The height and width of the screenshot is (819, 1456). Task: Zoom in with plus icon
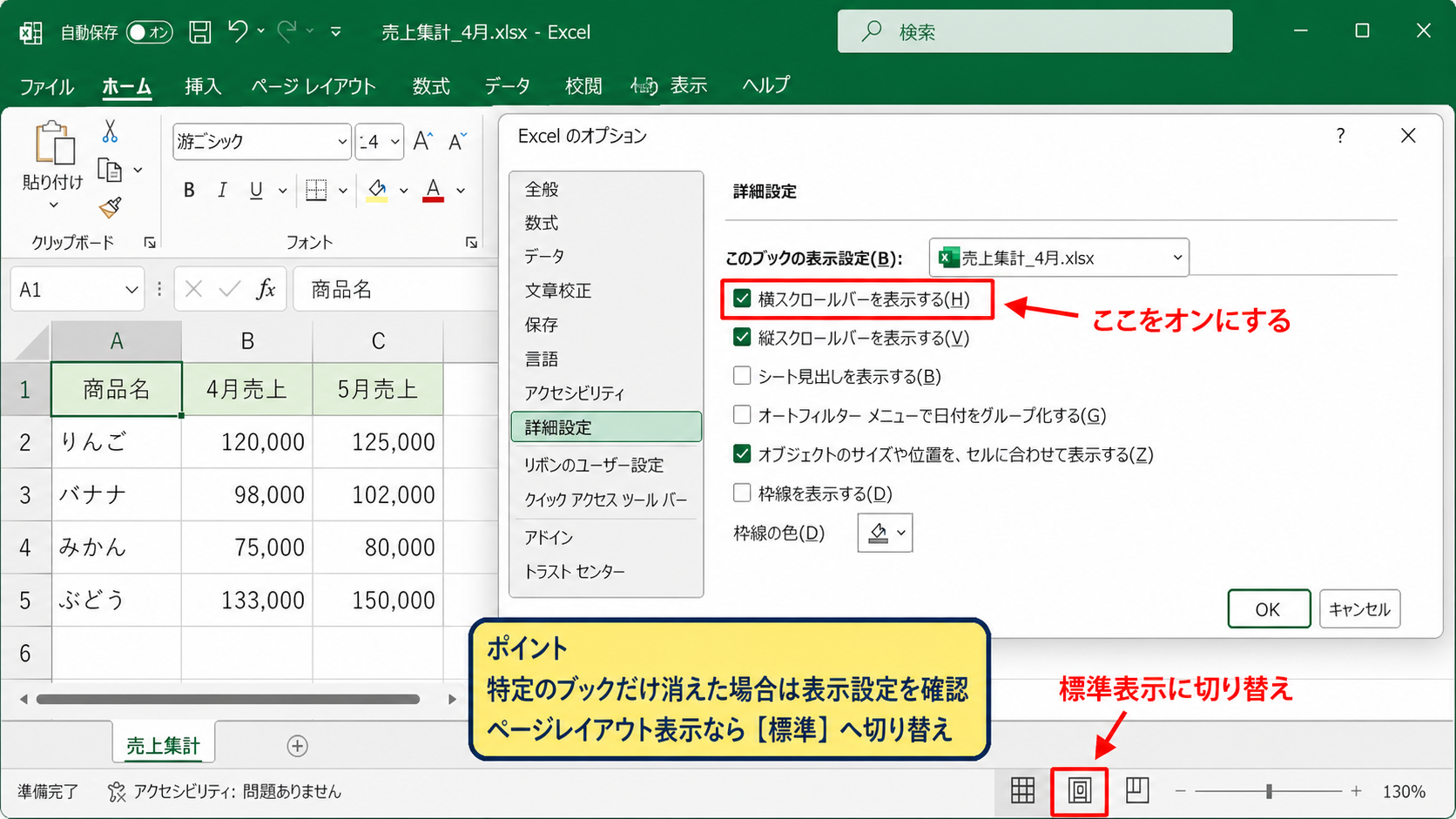click(1356, 791)
